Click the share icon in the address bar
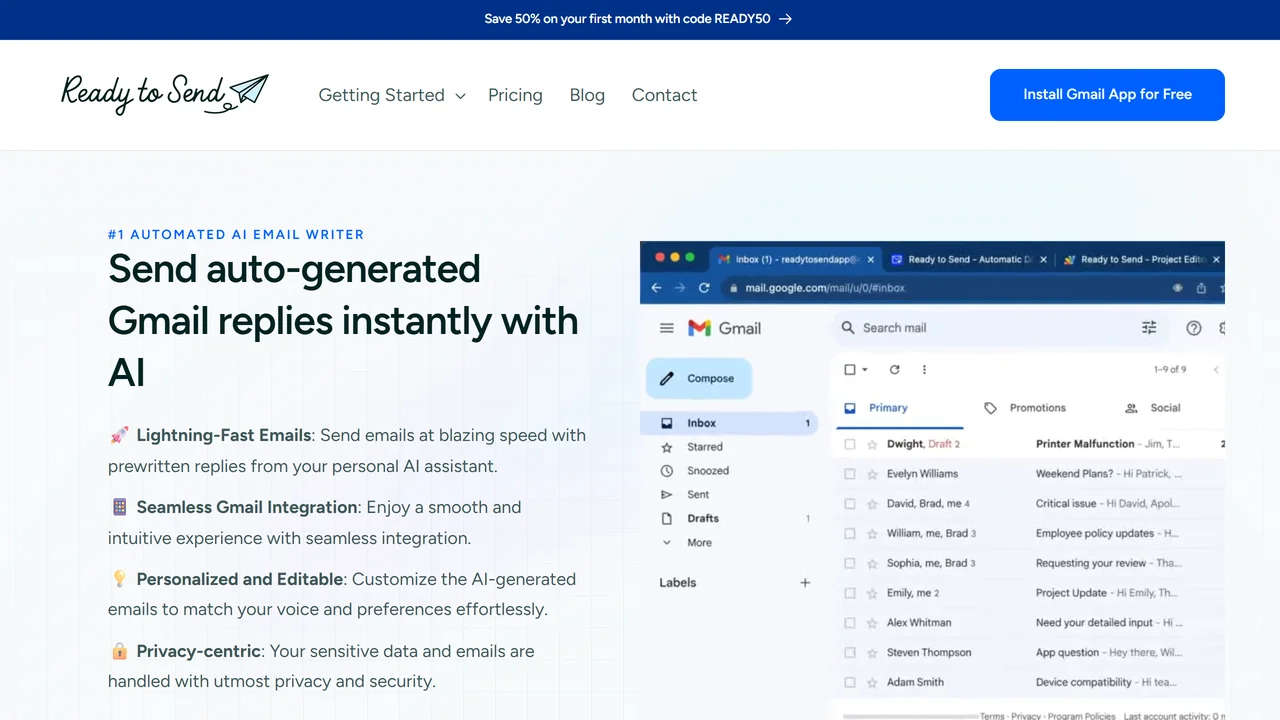 coord(1200,288)
